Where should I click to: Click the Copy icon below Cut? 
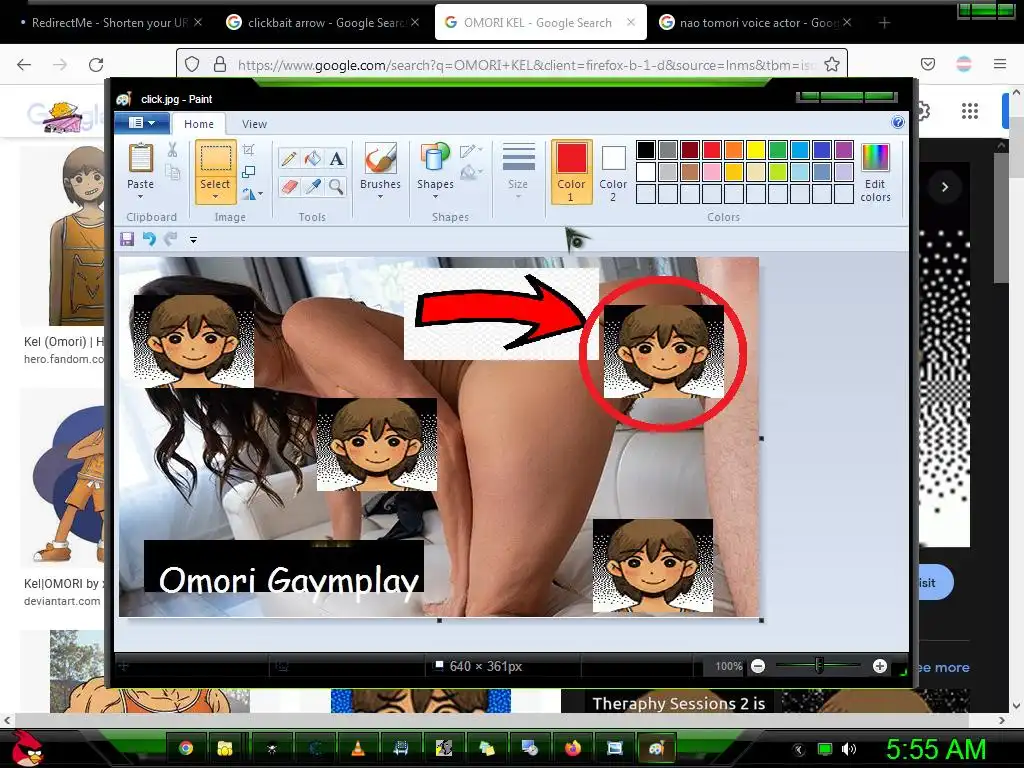point(172,172)
